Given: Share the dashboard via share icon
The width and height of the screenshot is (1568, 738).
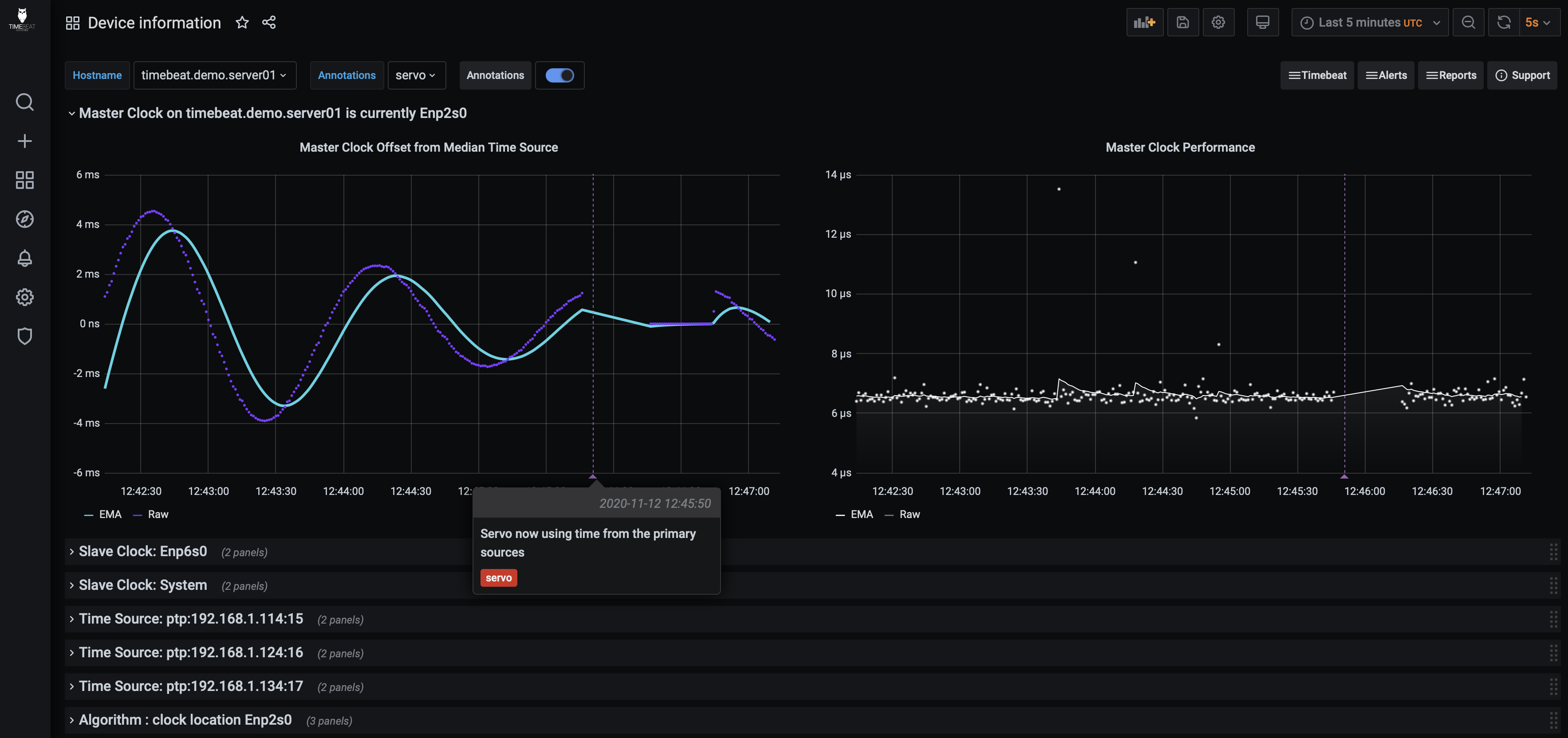Looking at the screenshot, I should pos(269,23).
